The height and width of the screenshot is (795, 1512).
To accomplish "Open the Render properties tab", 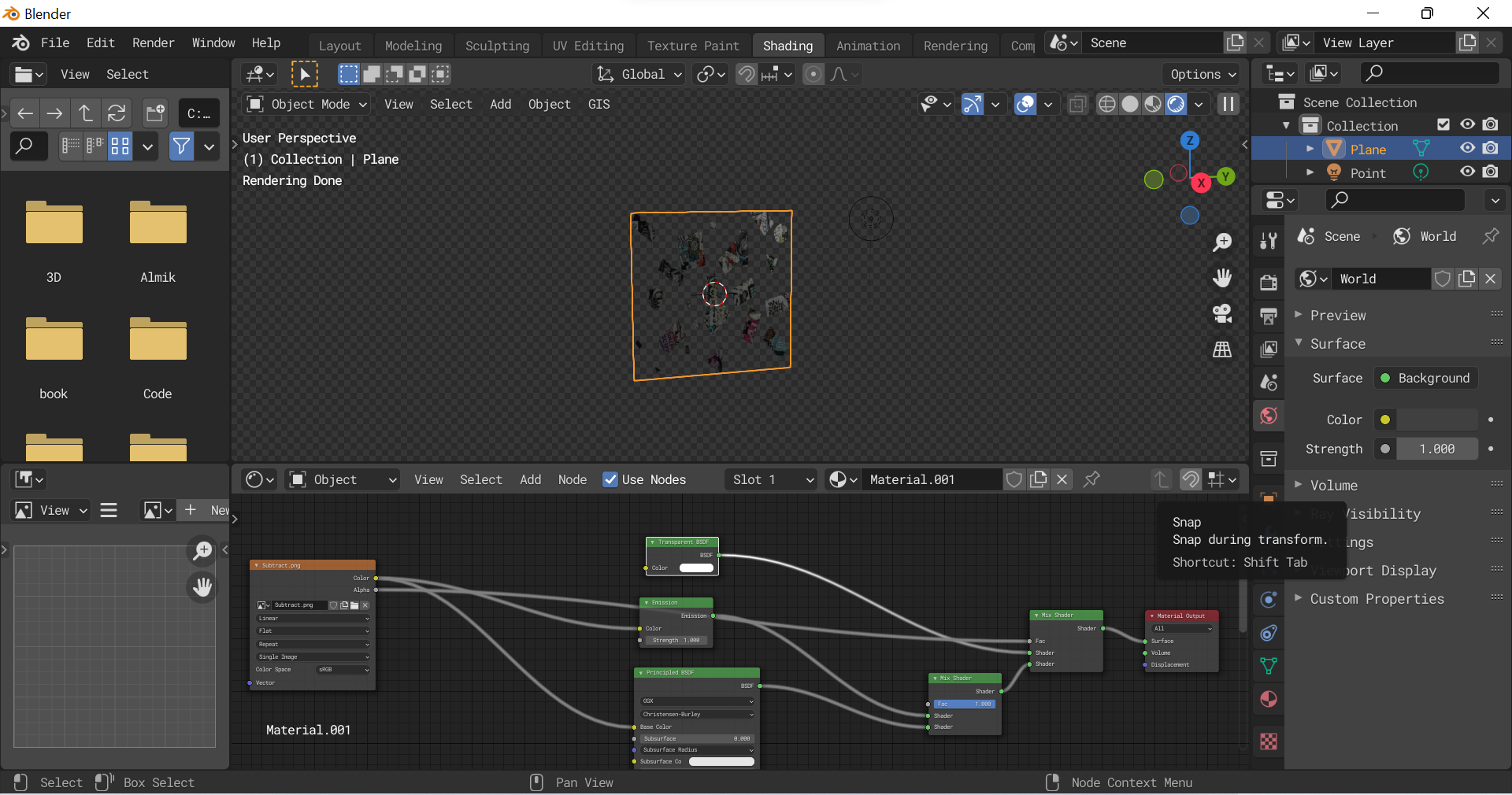I will tap(1268, 283).
